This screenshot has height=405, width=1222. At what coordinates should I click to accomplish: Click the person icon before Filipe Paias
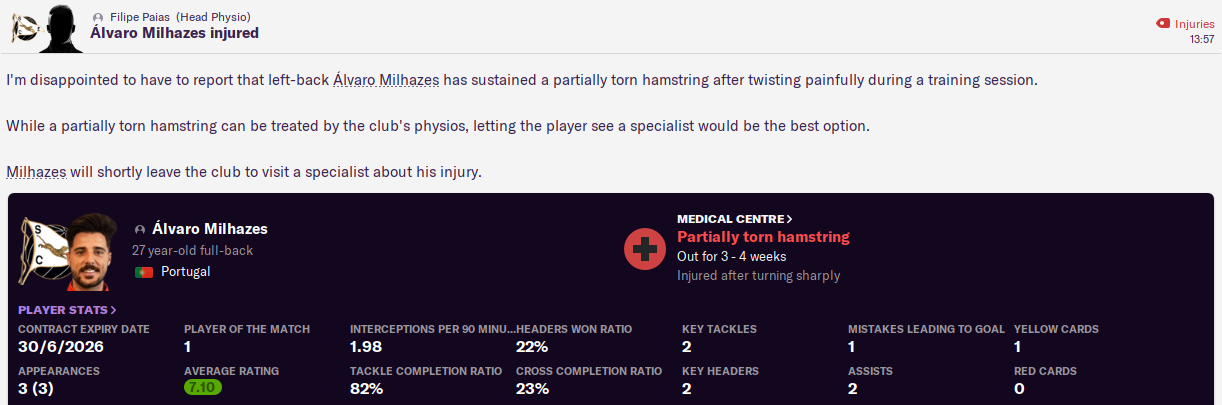[97, 18]
